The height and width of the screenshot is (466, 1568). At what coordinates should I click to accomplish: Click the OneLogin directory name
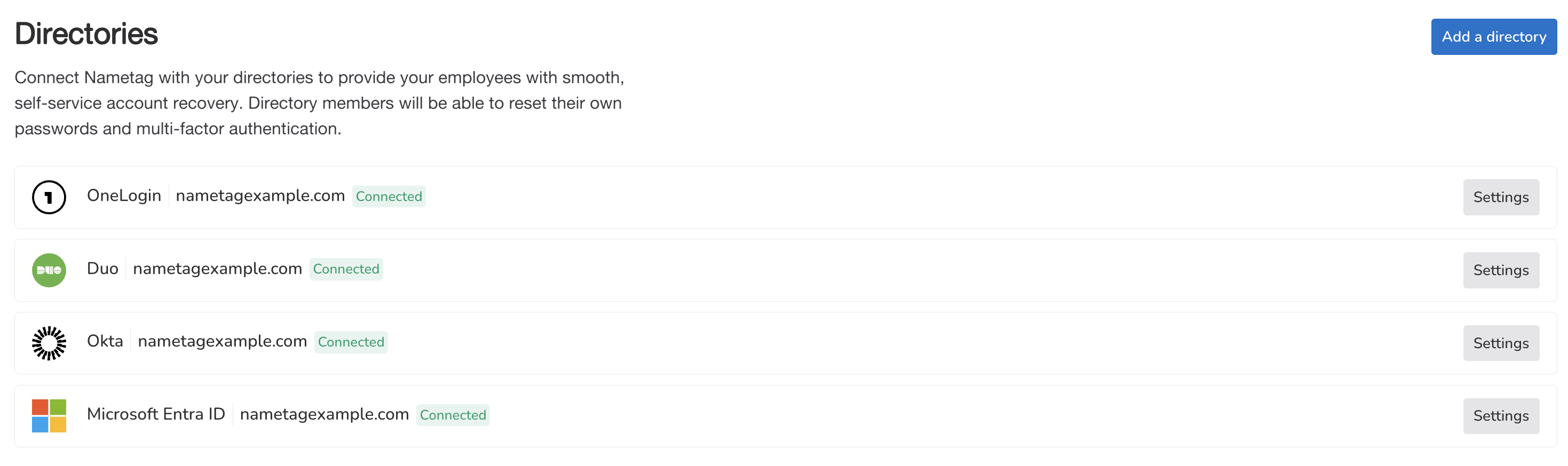tap(124, 196)
